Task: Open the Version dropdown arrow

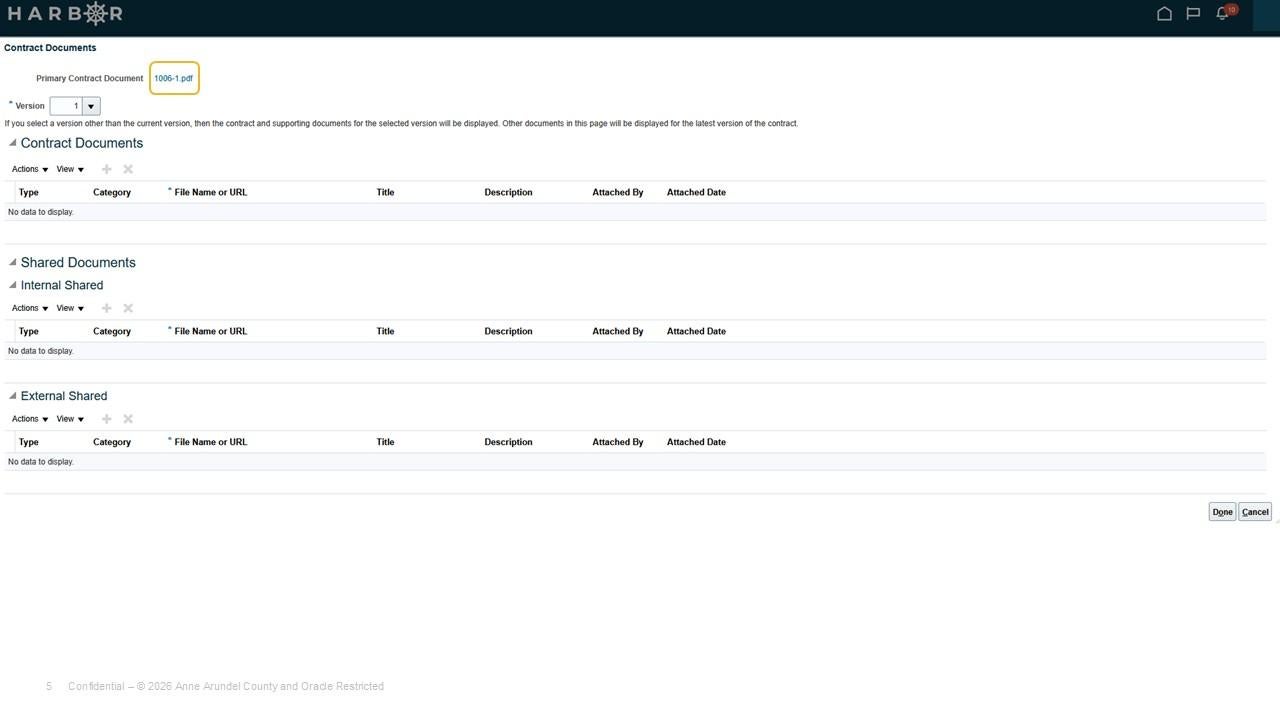Action: tap(91, 106)
